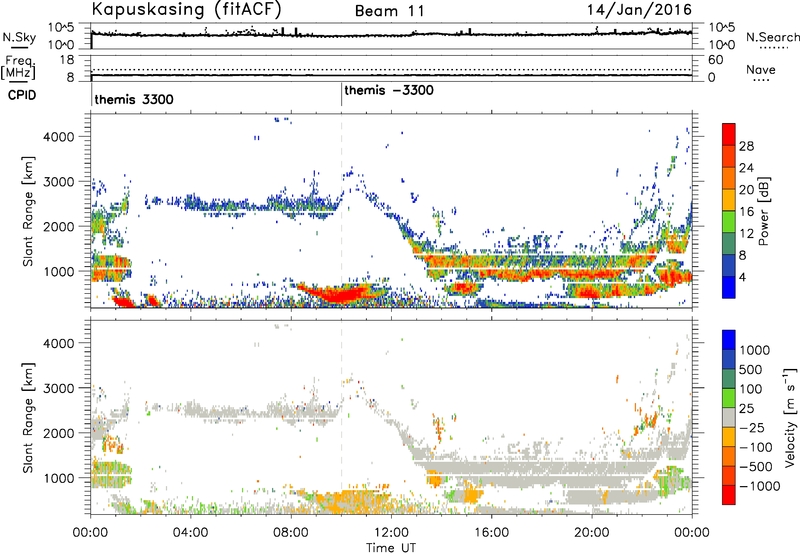Click the velocity panel 'Slant Range [km]' label

28,417
